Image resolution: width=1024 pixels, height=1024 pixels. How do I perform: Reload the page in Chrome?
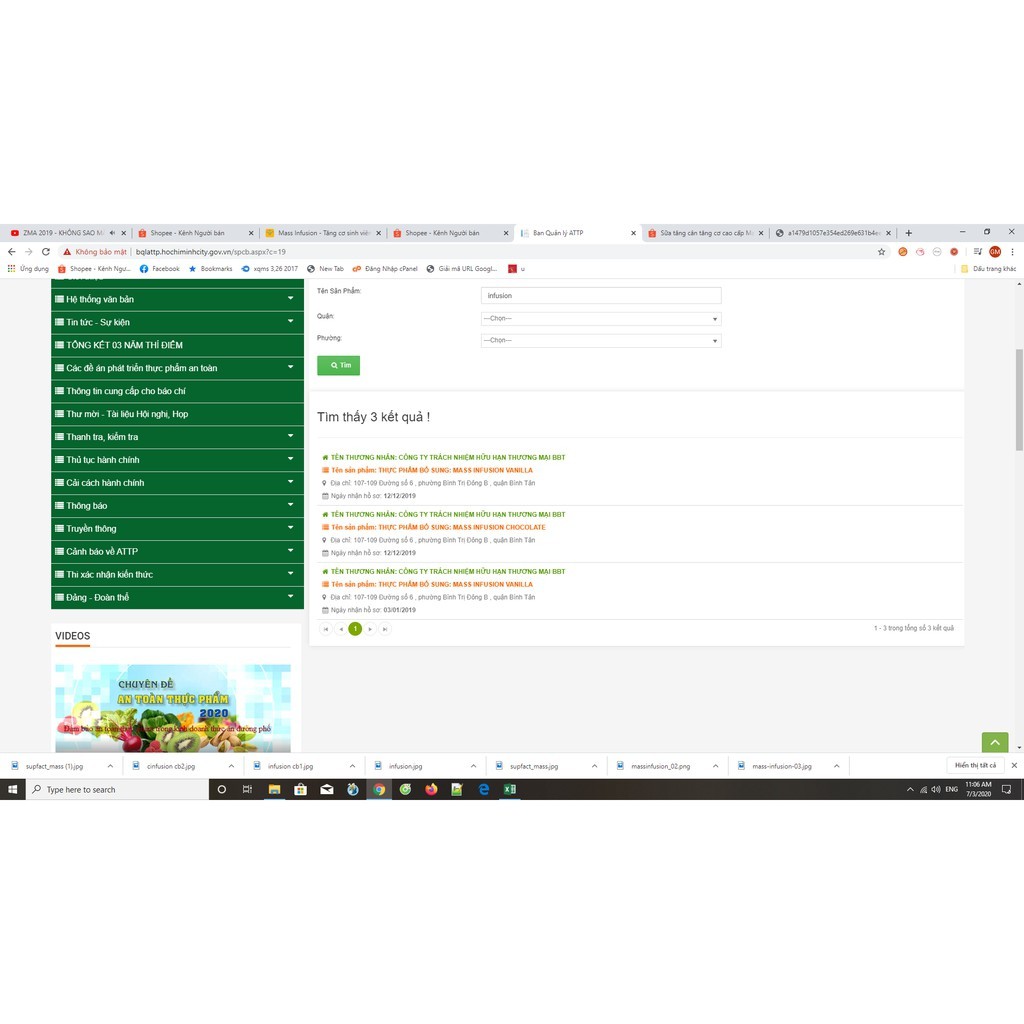[46, 252]
